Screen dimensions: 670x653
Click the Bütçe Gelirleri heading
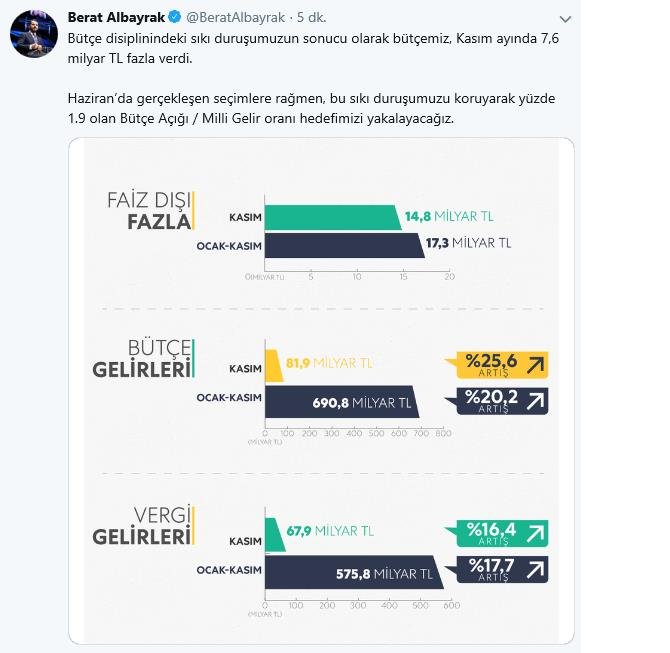pyautogui.click(x=143, y=359)
